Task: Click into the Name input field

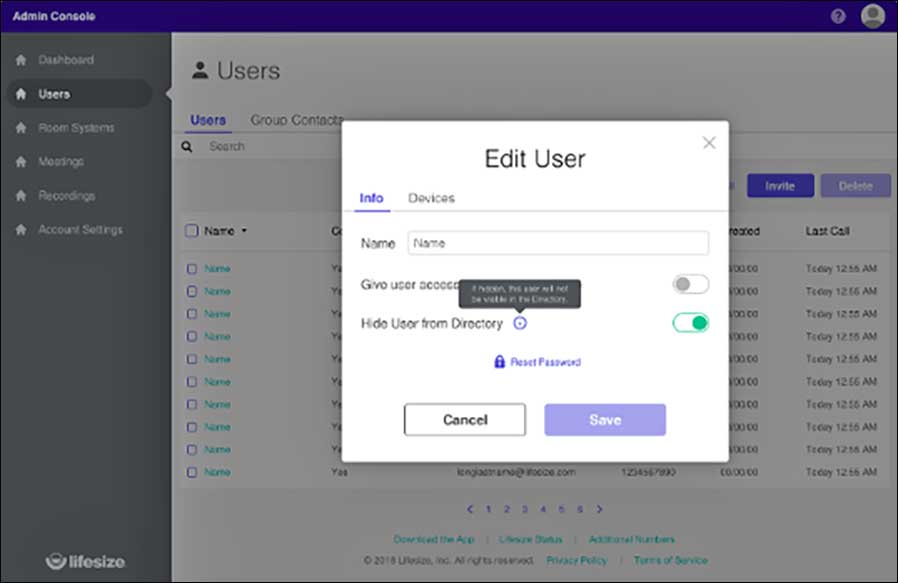Action: click(x=557, y=243)
